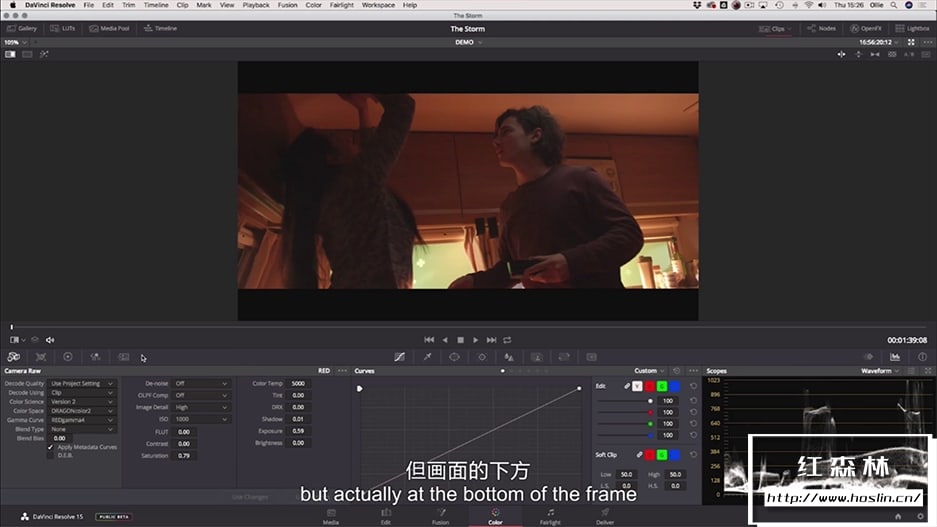Image resolution: width=937 pixels, height=527 pixels.
Task: Open Camera Raw panel options menu
Action: 342,371
